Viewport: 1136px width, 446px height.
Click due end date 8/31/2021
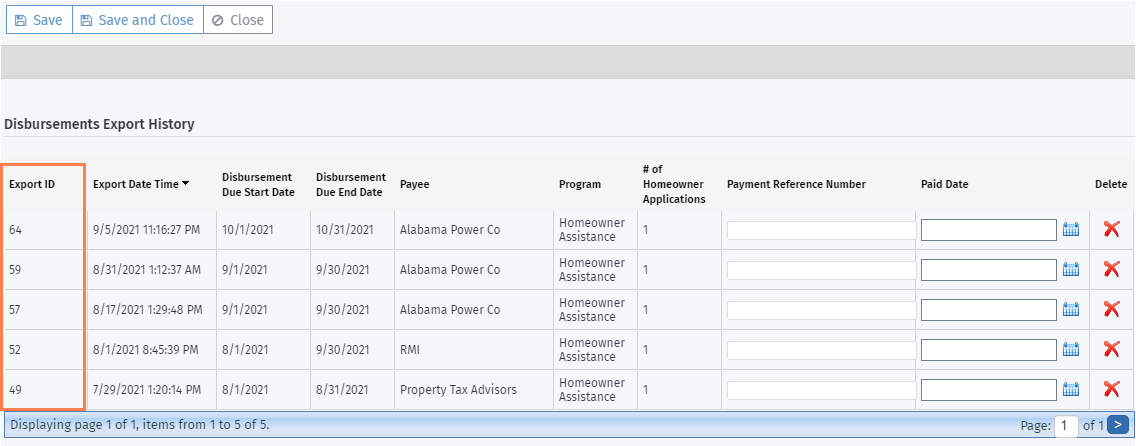tap(343, 389)
